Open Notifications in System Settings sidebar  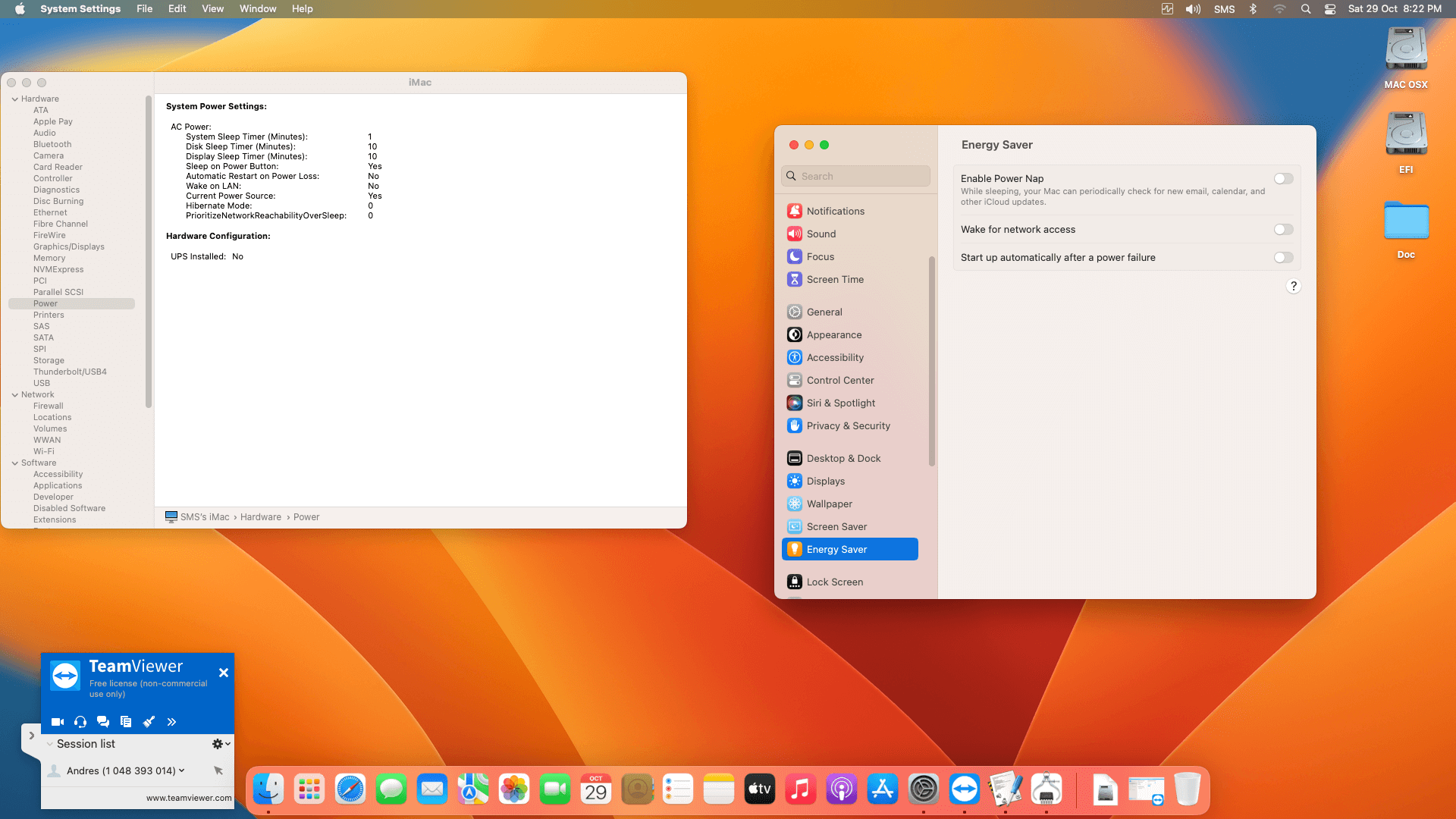tap(849, 211)
